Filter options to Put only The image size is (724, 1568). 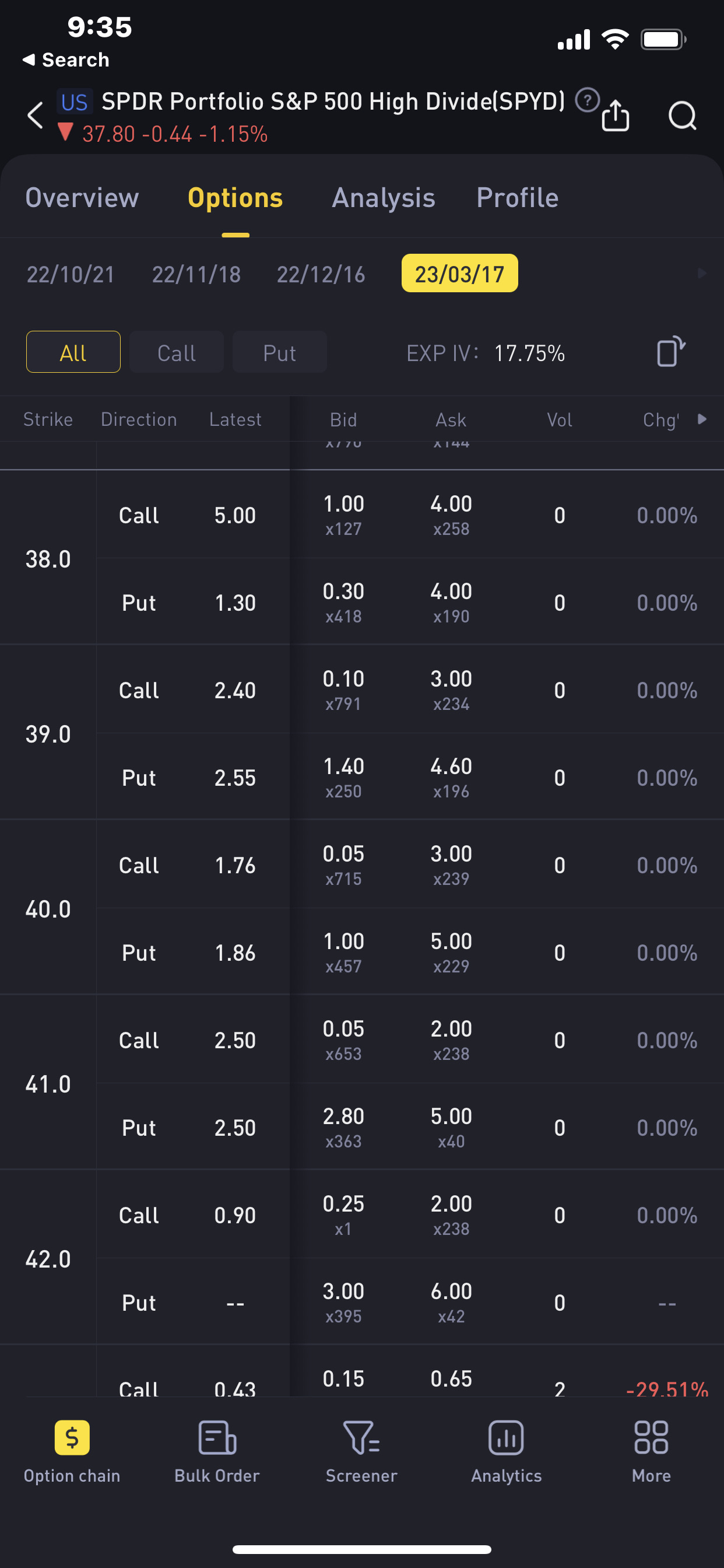point(279,352)
